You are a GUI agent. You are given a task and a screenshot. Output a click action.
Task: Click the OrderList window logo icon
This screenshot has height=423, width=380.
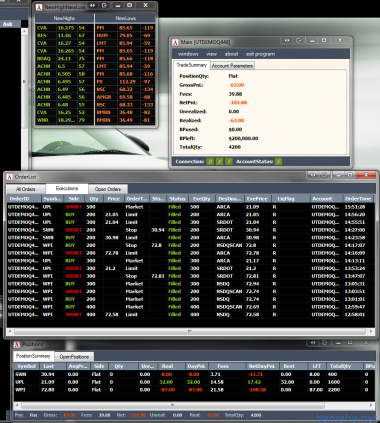point(10,177)
